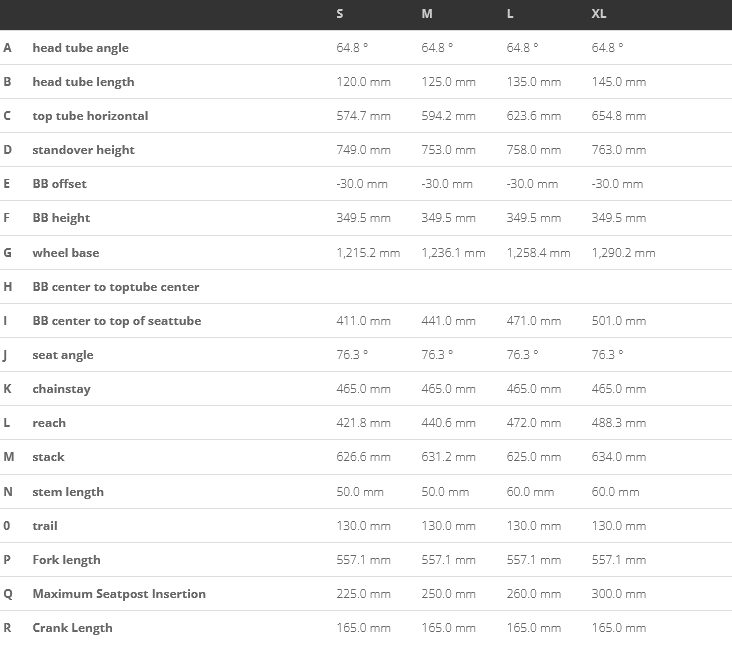Screen dimensions: 732x653
Task: Click the M size column header
Action: [x=427, y=14]
